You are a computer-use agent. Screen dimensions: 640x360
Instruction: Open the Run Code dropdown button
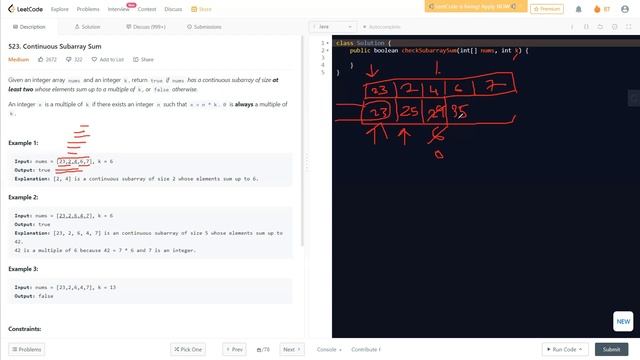click(564, 349)
